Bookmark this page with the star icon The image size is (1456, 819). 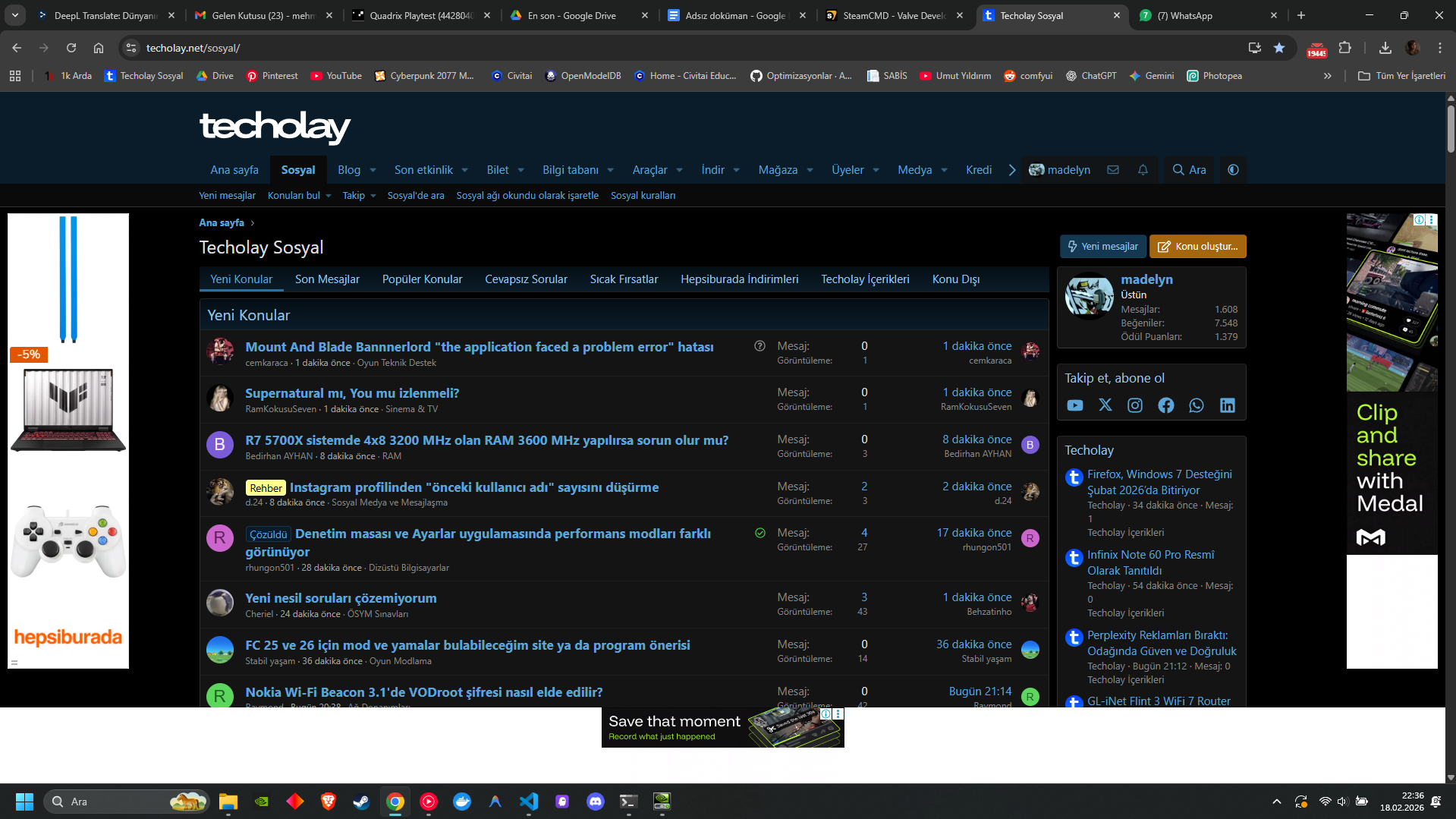point(1279,48)
